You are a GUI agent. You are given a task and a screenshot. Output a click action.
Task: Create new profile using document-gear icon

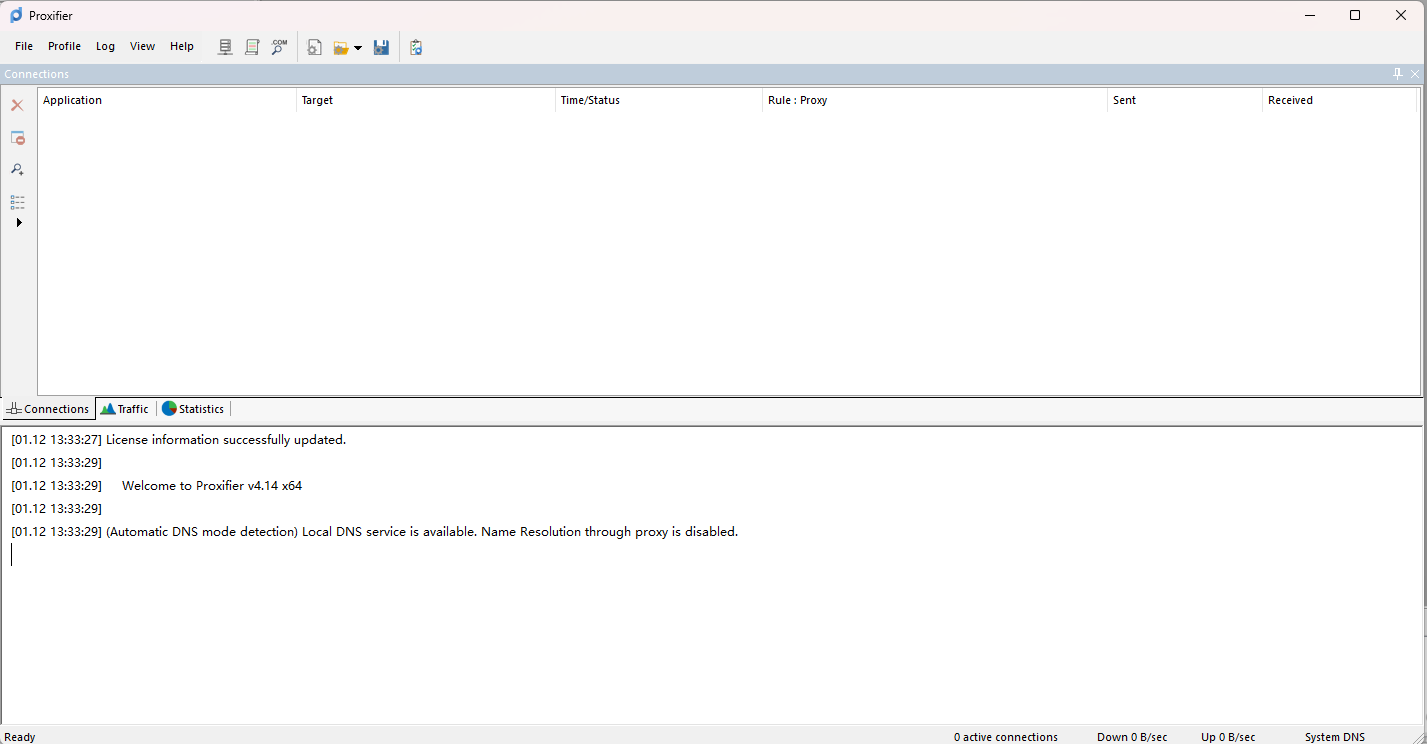pyautogui.click(x=314, y=47)
